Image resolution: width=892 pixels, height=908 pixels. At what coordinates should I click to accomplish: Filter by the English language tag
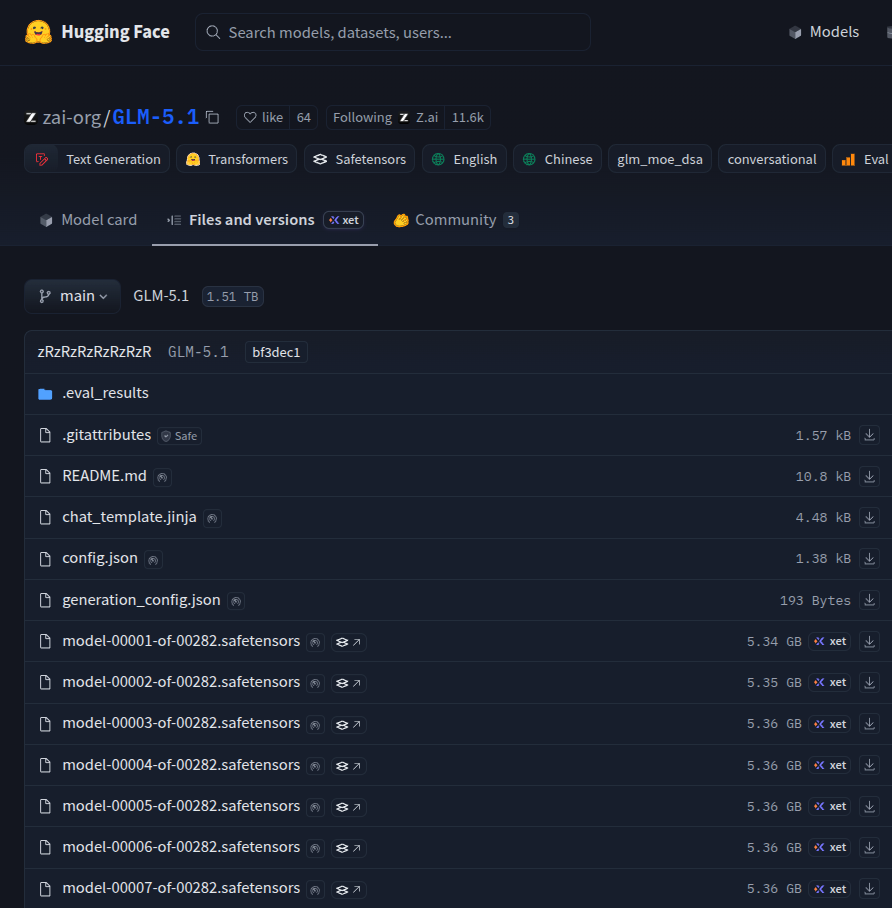(464, 159)
